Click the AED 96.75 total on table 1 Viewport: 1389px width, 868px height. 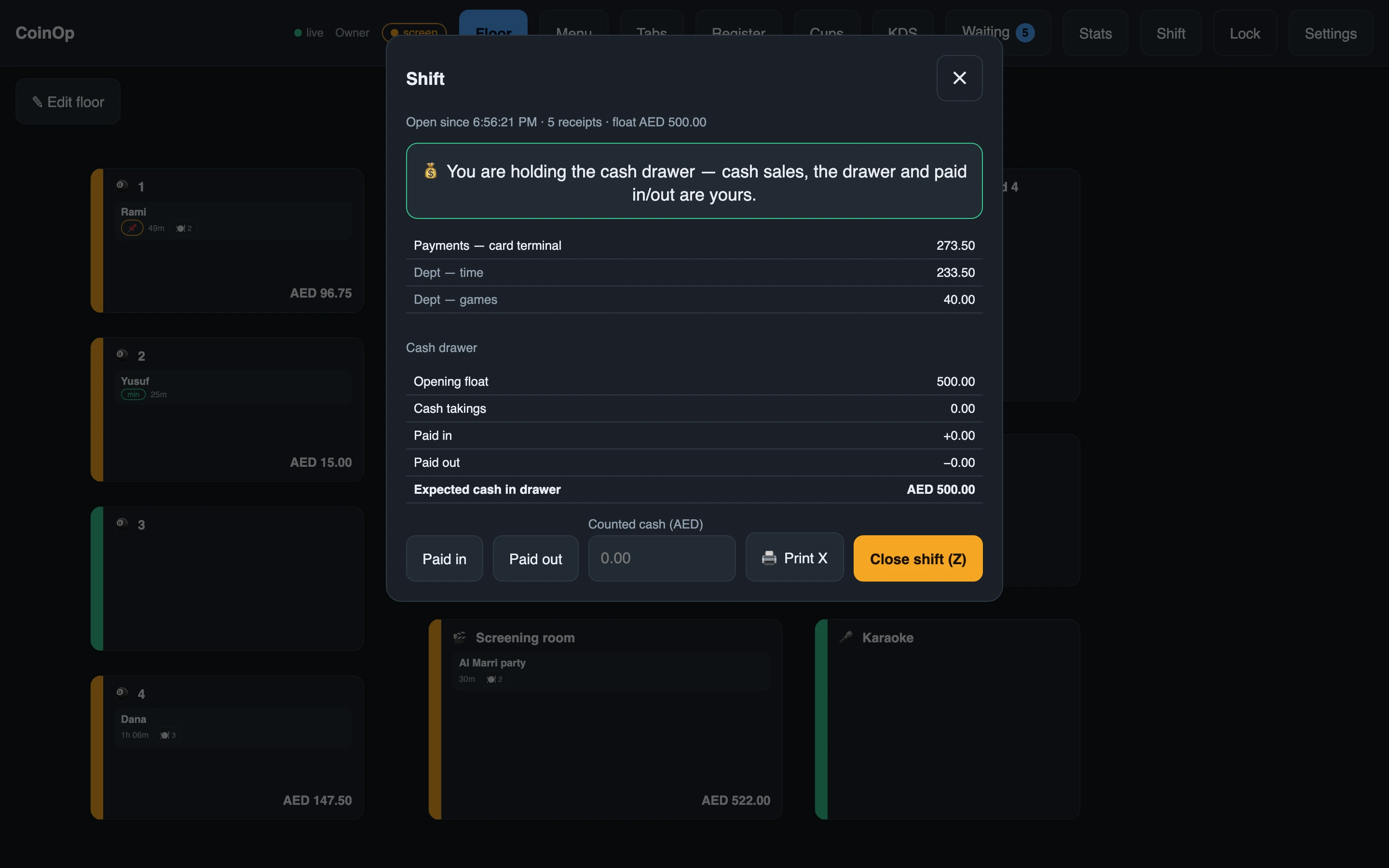pyautogui.click(x=321, y=293)
